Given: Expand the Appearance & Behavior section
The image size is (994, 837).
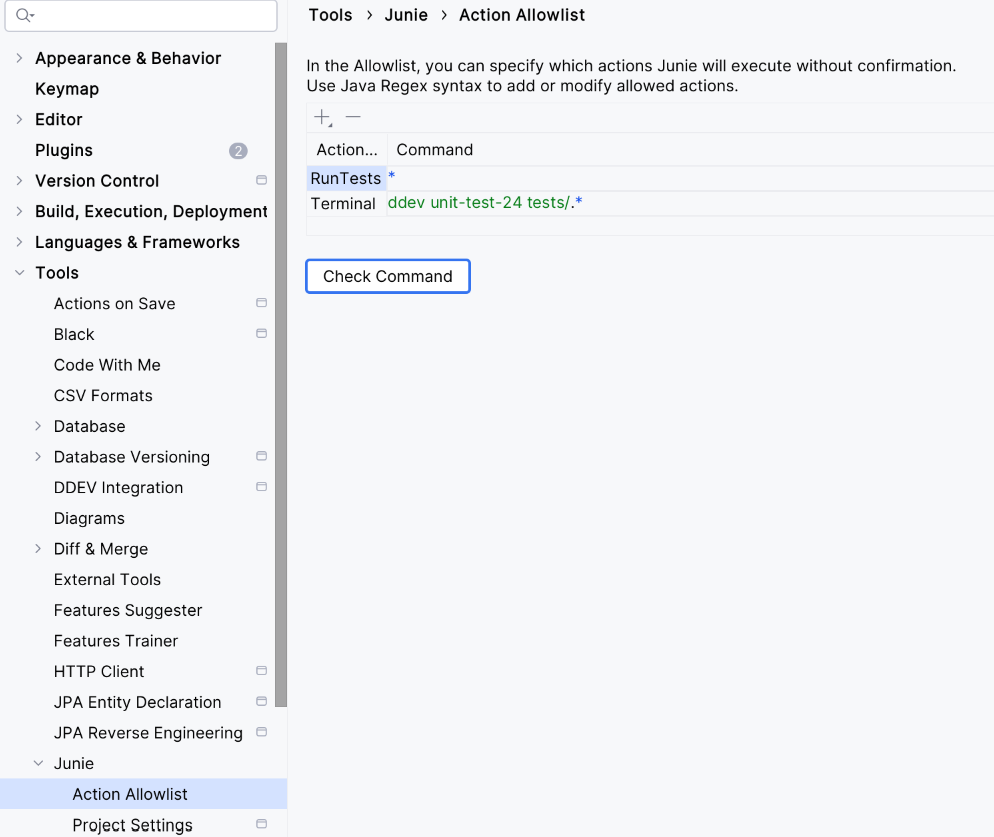Looking at the screenshot, I should pos(19,58).
